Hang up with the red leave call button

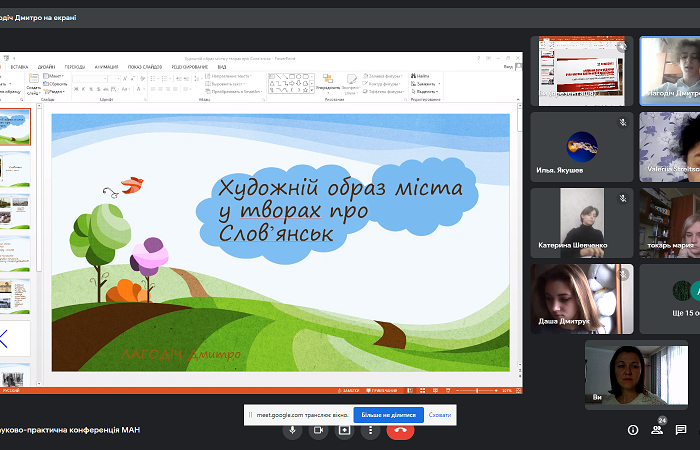[402, 430]
